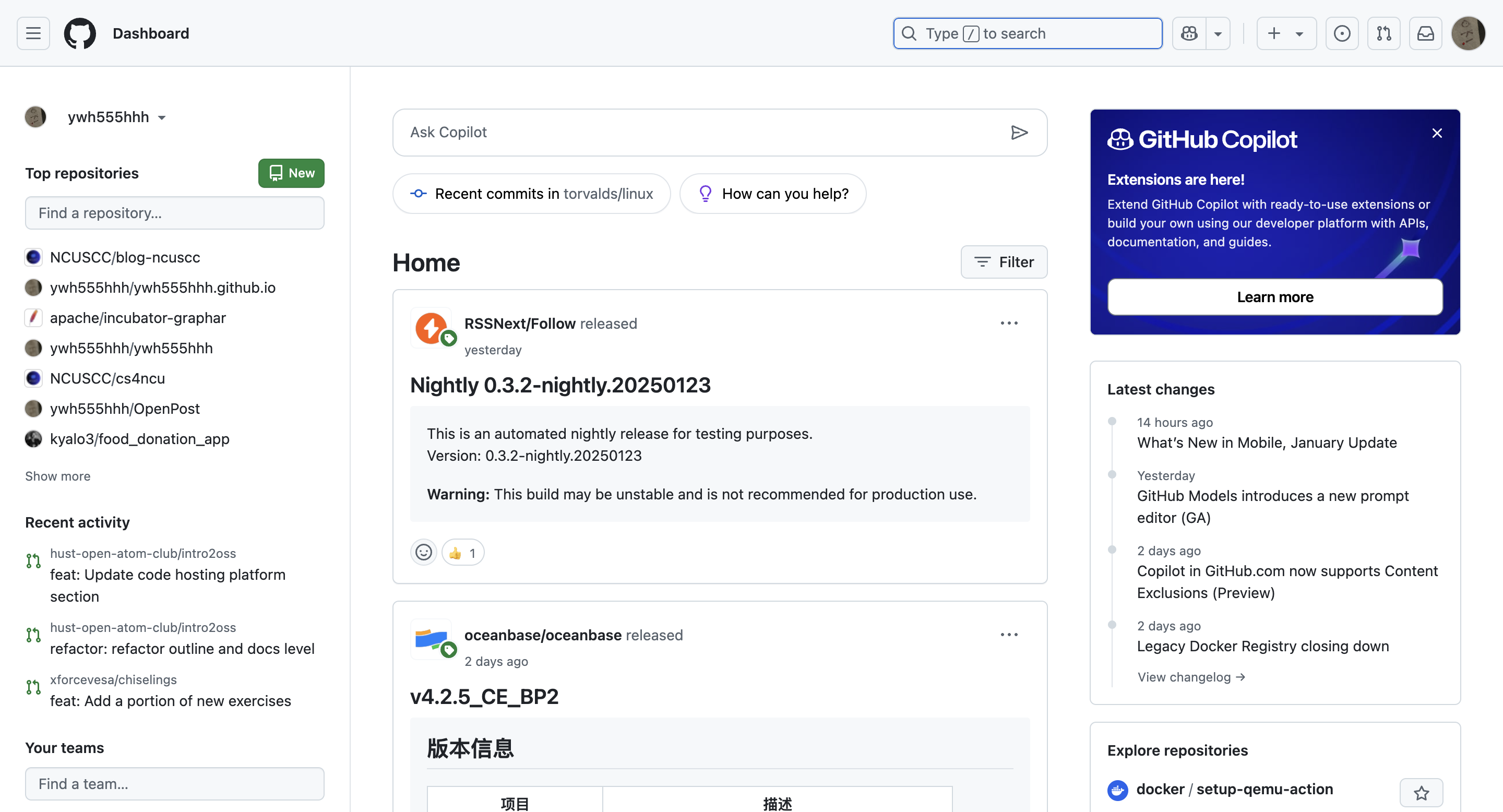Click View changelog link
The width and height of the screenshot is (1503, 812).
pyautogui.click(x=1191, y=677)
